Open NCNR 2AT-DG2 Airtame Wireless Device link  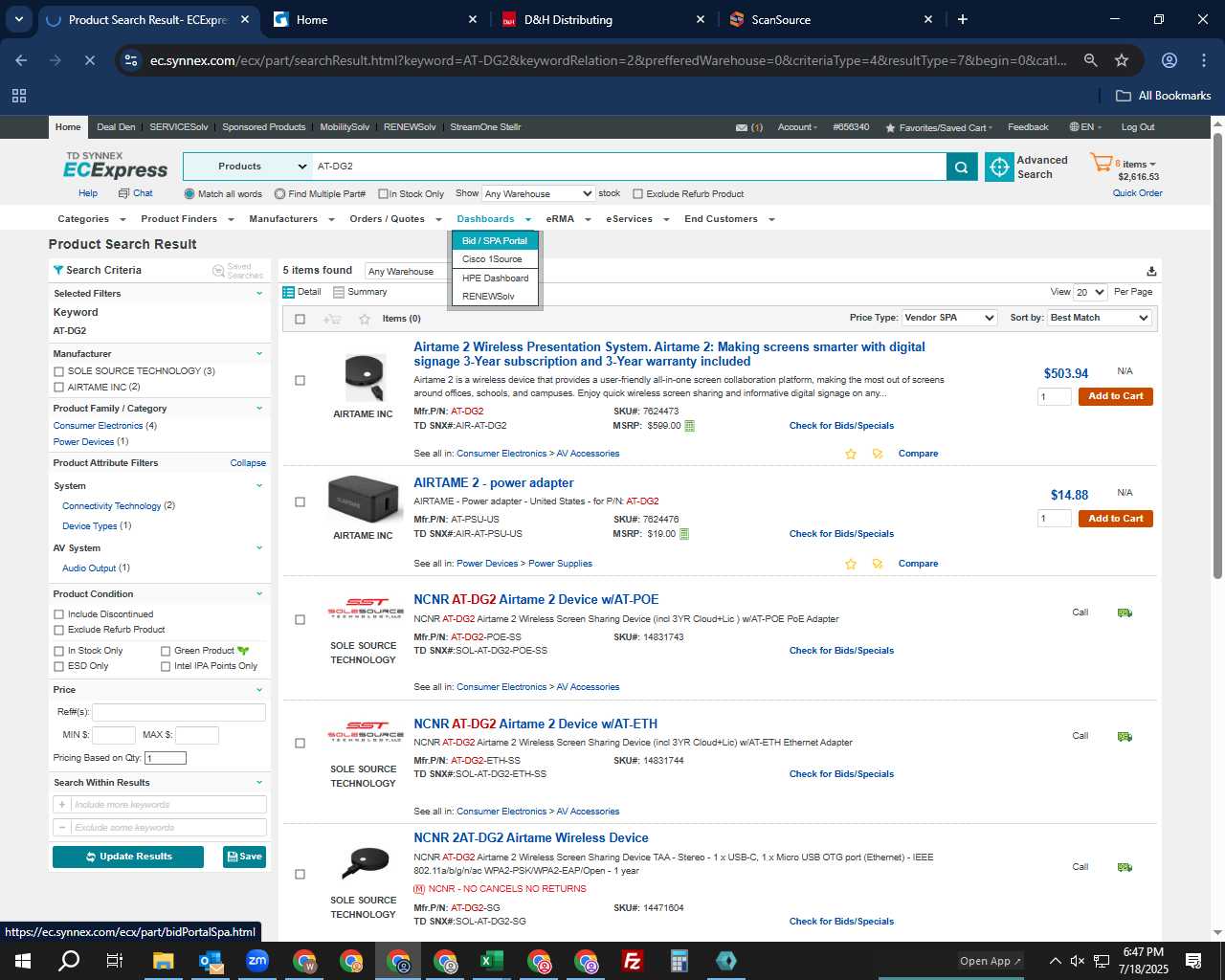click(530, 838)
